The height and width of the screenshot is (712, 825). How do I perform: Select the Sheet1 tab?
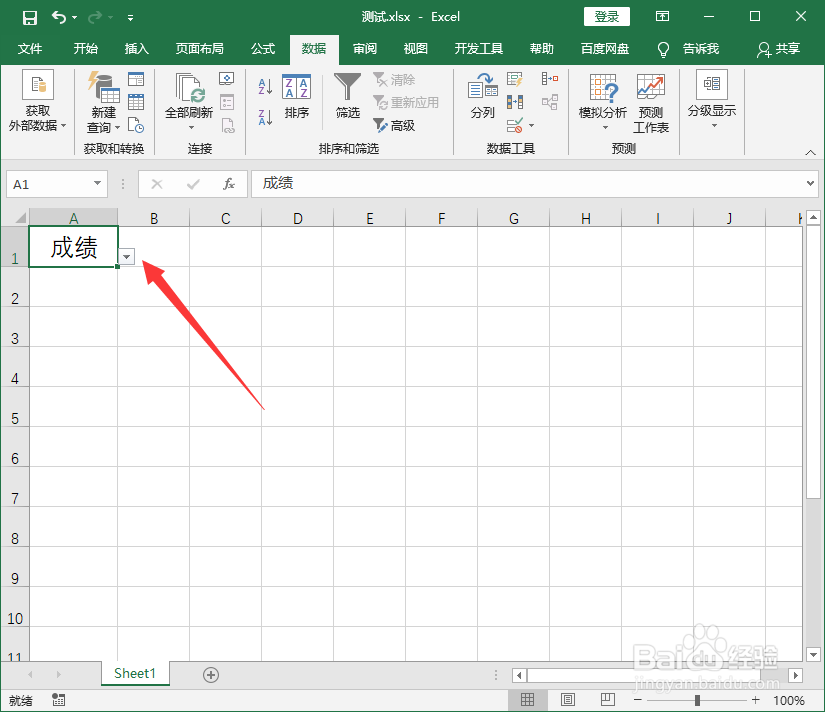tap(135, 674)
